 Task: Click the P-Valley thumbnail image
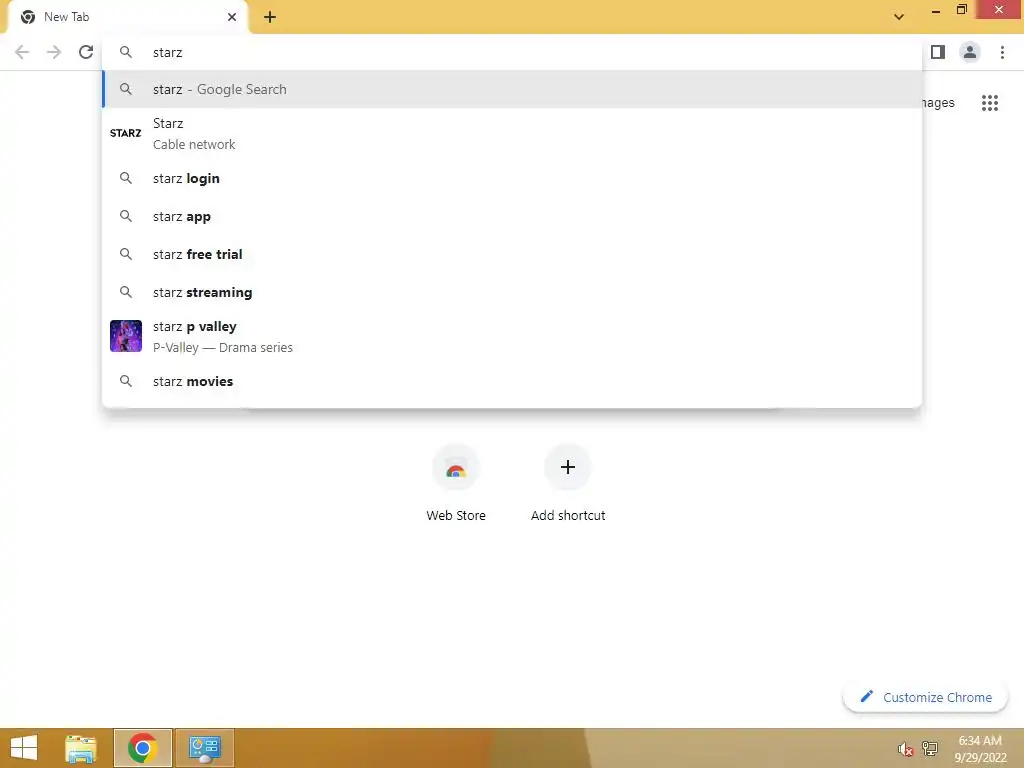coord(126,336)
